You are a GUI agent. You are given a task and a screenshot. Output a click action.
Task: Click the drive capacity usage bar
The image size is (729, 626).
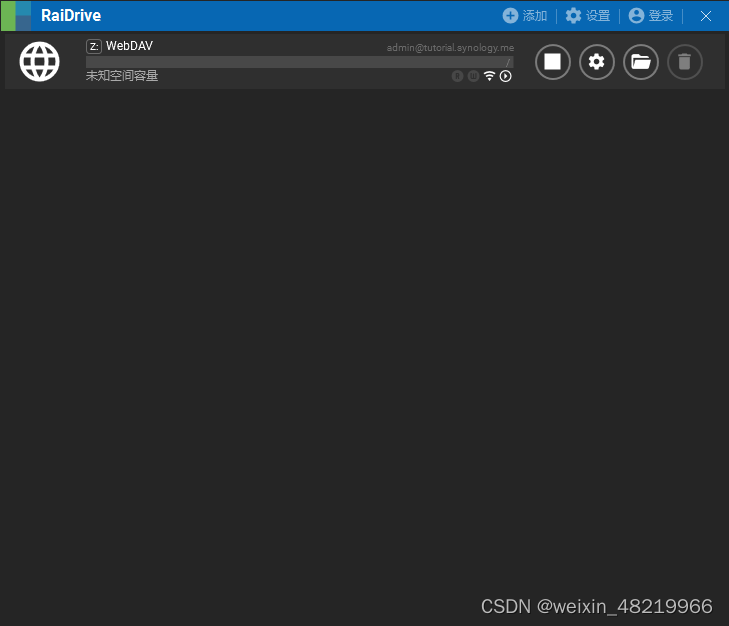(x=299, y=62)
